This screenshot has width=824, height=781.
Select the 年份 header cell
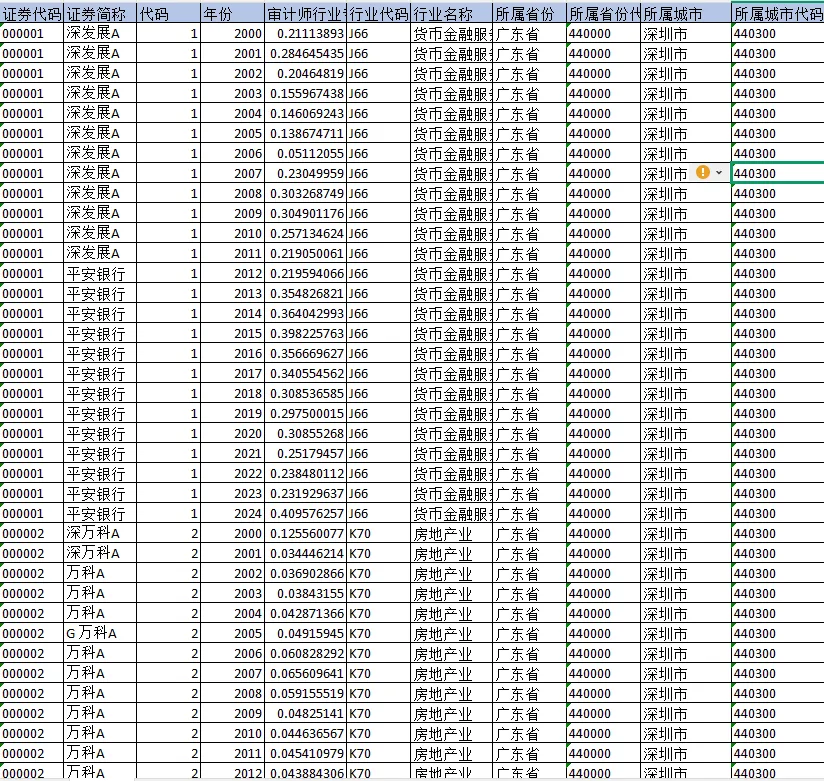[232, 14]
